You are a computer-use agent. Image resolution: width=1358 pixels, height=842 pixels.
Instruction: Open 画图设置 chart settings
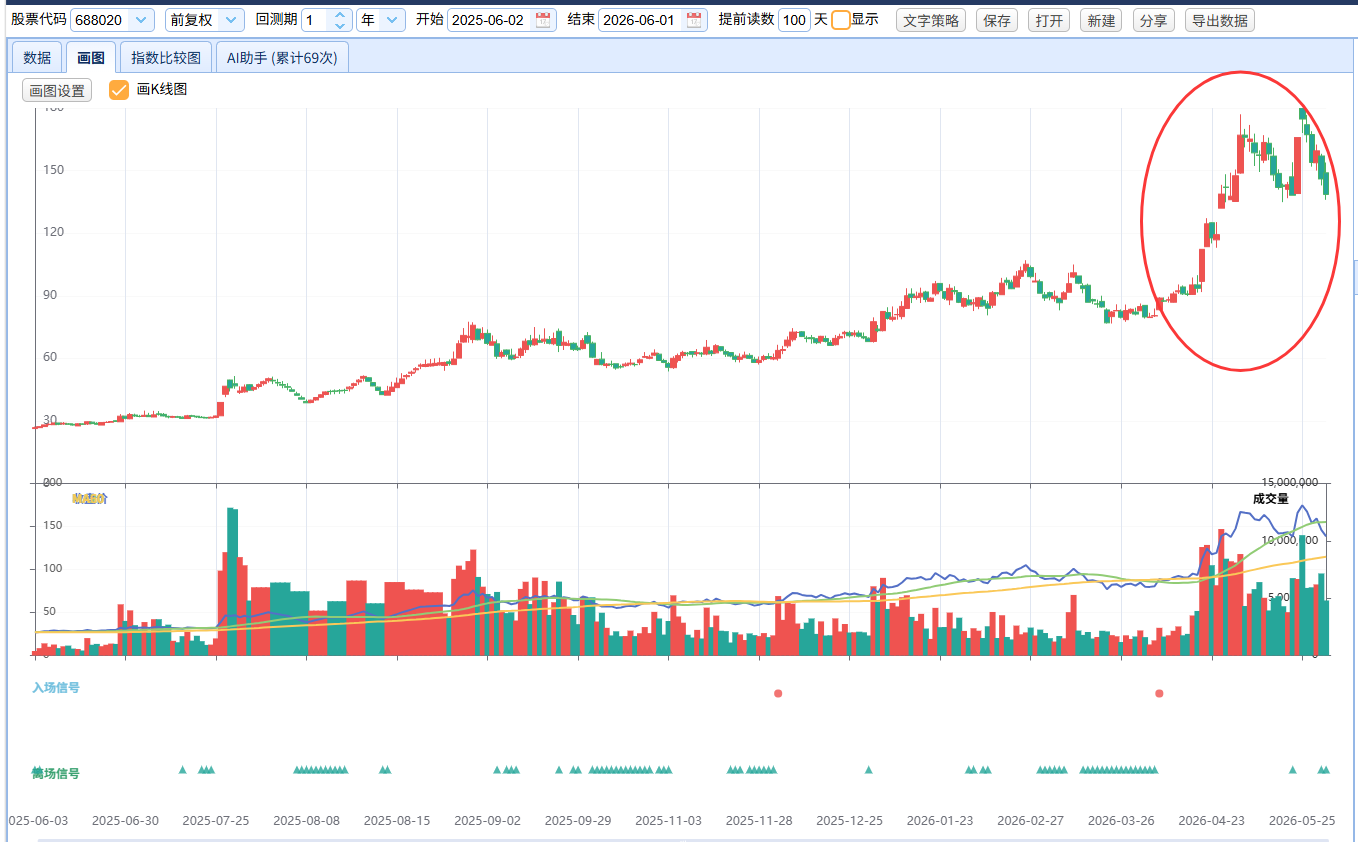coord(57,90)
